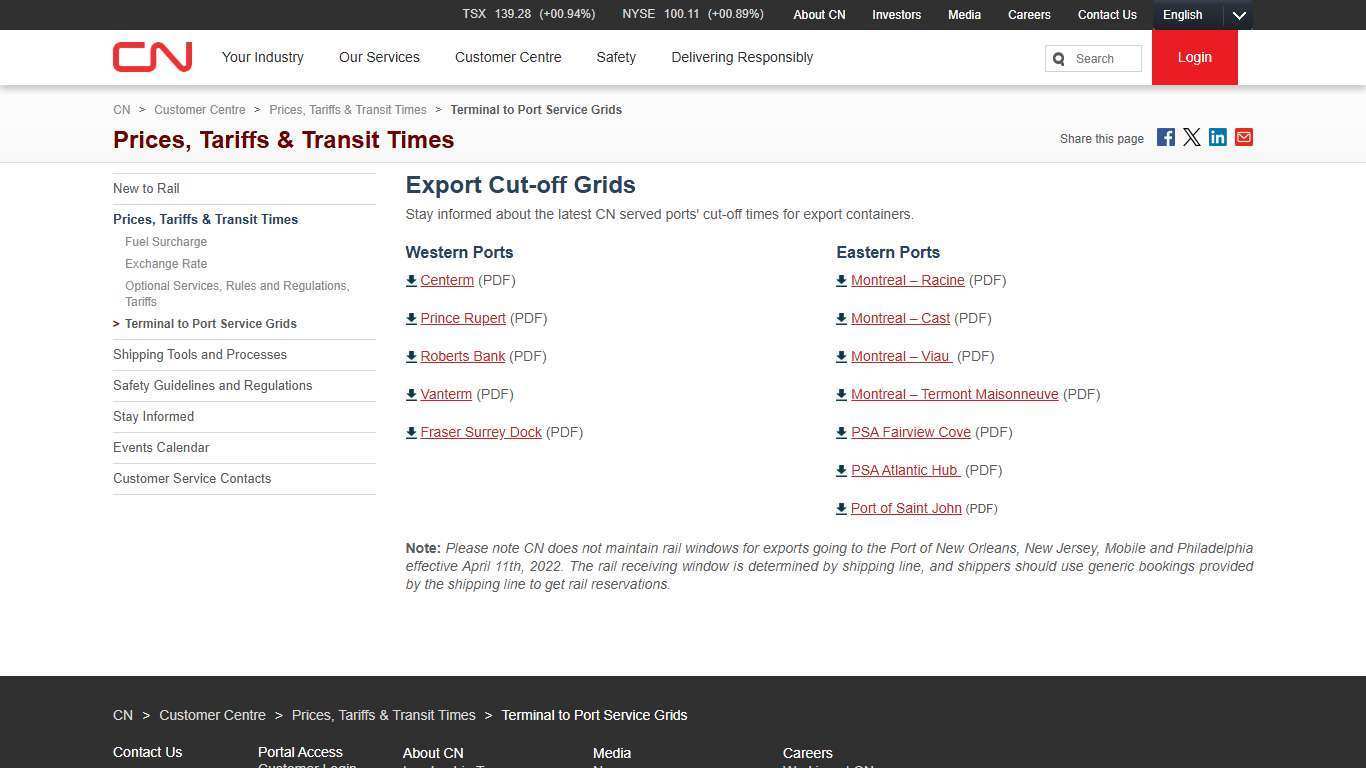Image resolution: width=1366 pixels, height=768 pixels.
Task: Share the page via email
Action: click(x=1243, y=137)
